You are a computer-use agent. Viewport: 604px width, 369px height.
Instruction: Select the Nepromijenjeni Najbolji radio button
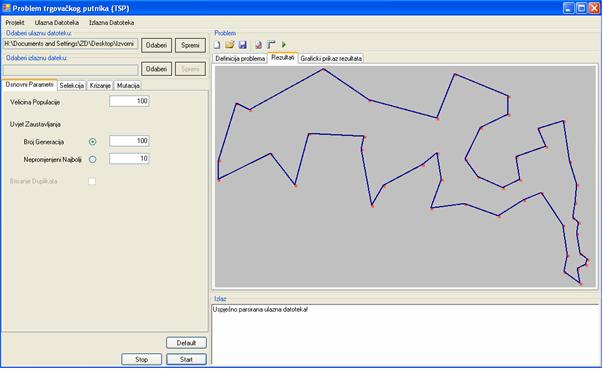coord(92,159)
